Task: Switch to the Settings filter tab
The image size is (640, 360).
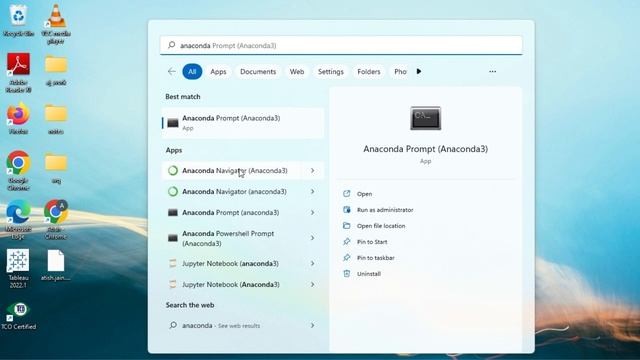Action: [x=331, y=71]
